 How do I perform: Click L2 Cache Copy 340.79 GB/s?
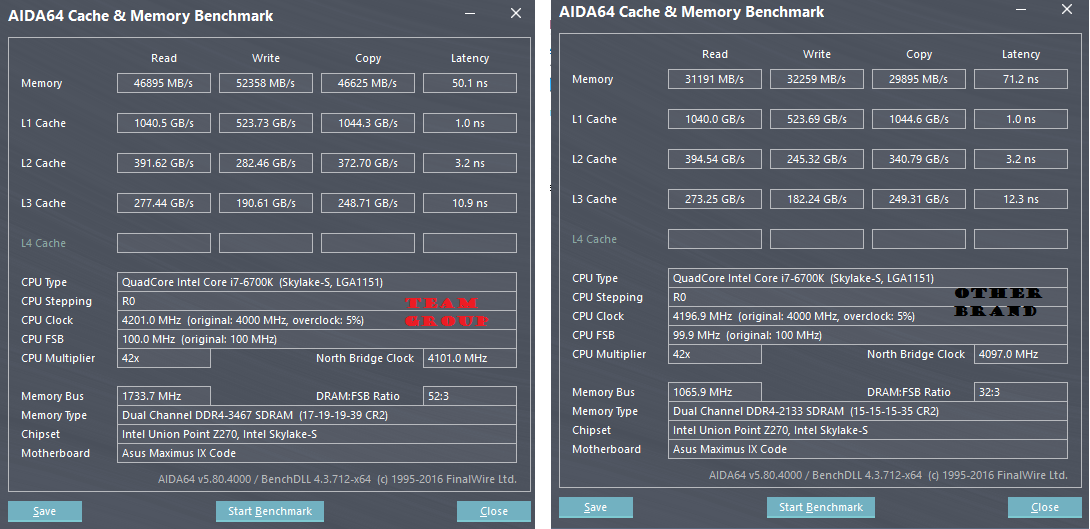coord(919,159)
